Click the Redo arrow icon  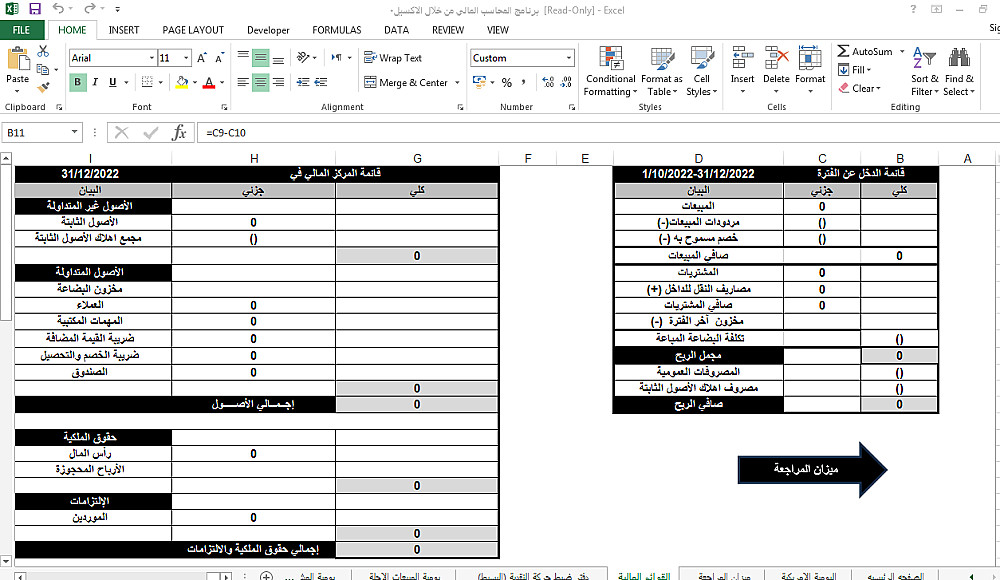(90, 9)
